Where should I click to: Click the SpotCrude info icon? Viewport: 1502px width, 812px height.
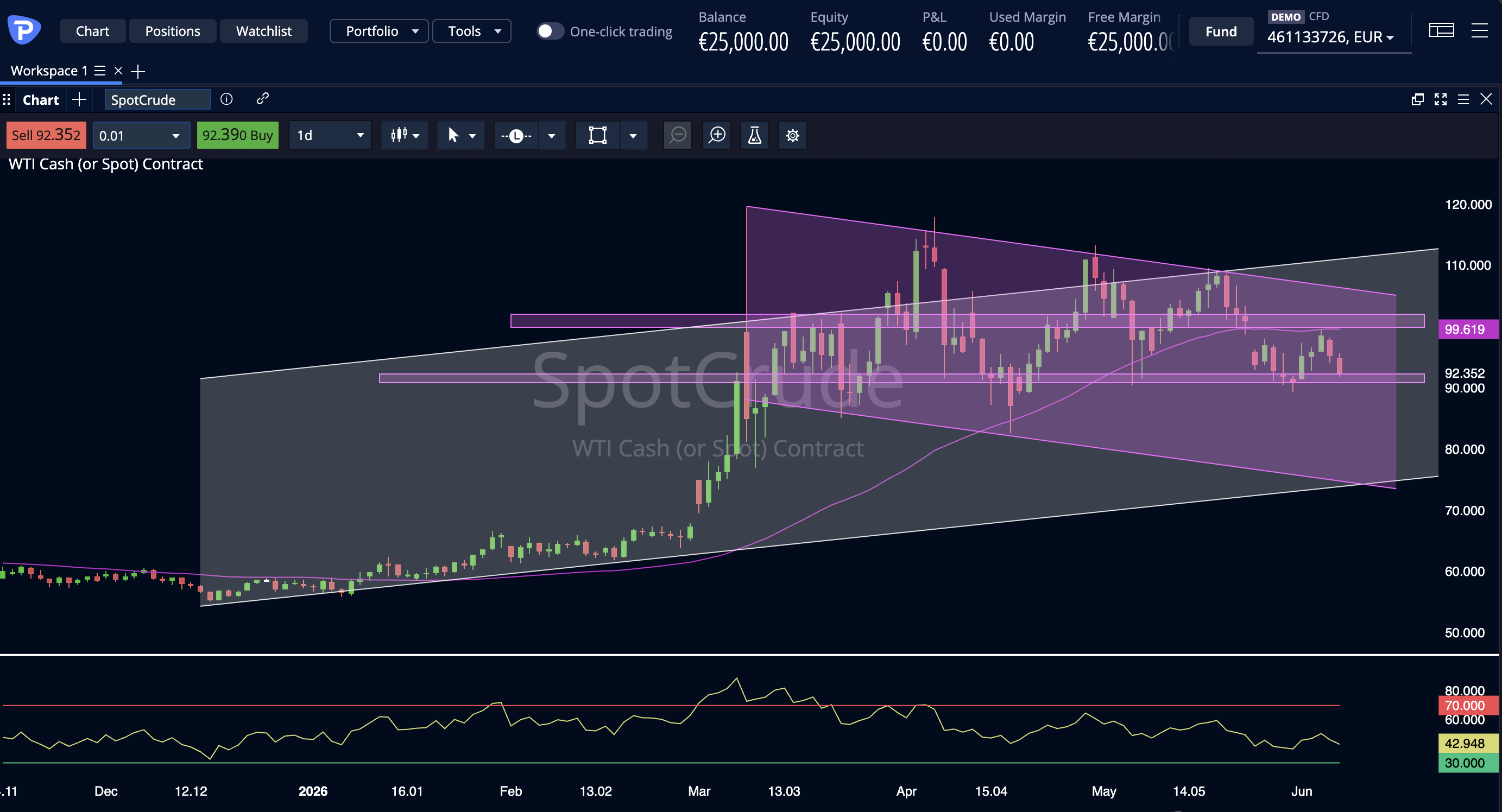tap(226, 99)
